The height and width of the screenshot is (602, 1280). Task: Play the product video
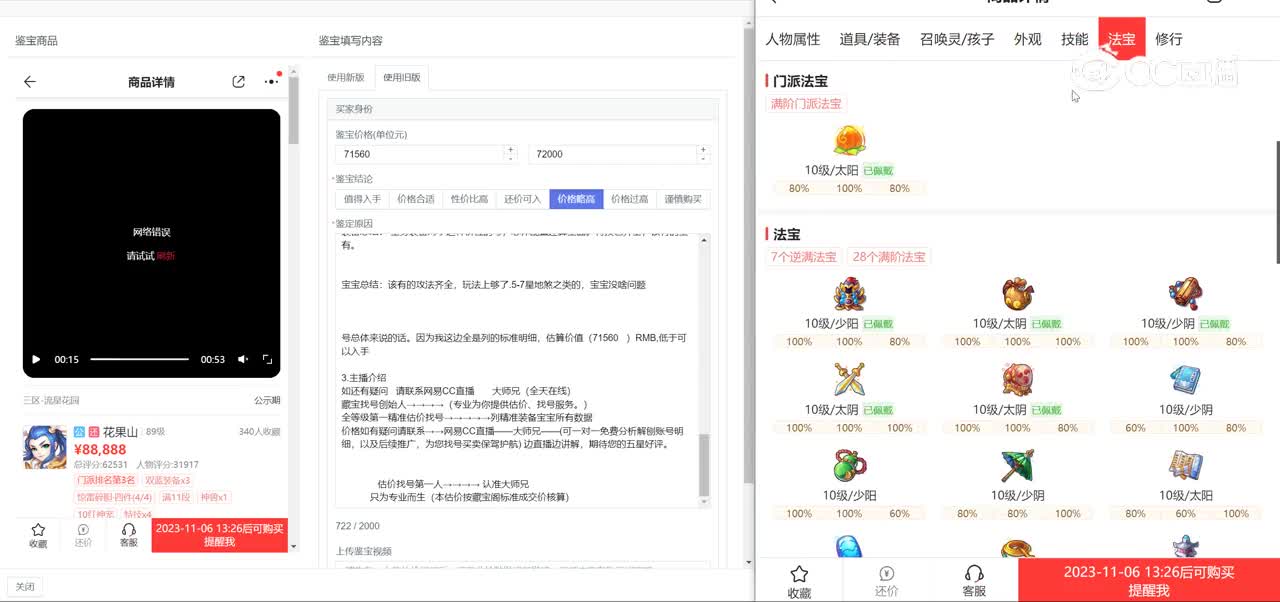pyautogui.click(x=36, y=359)
